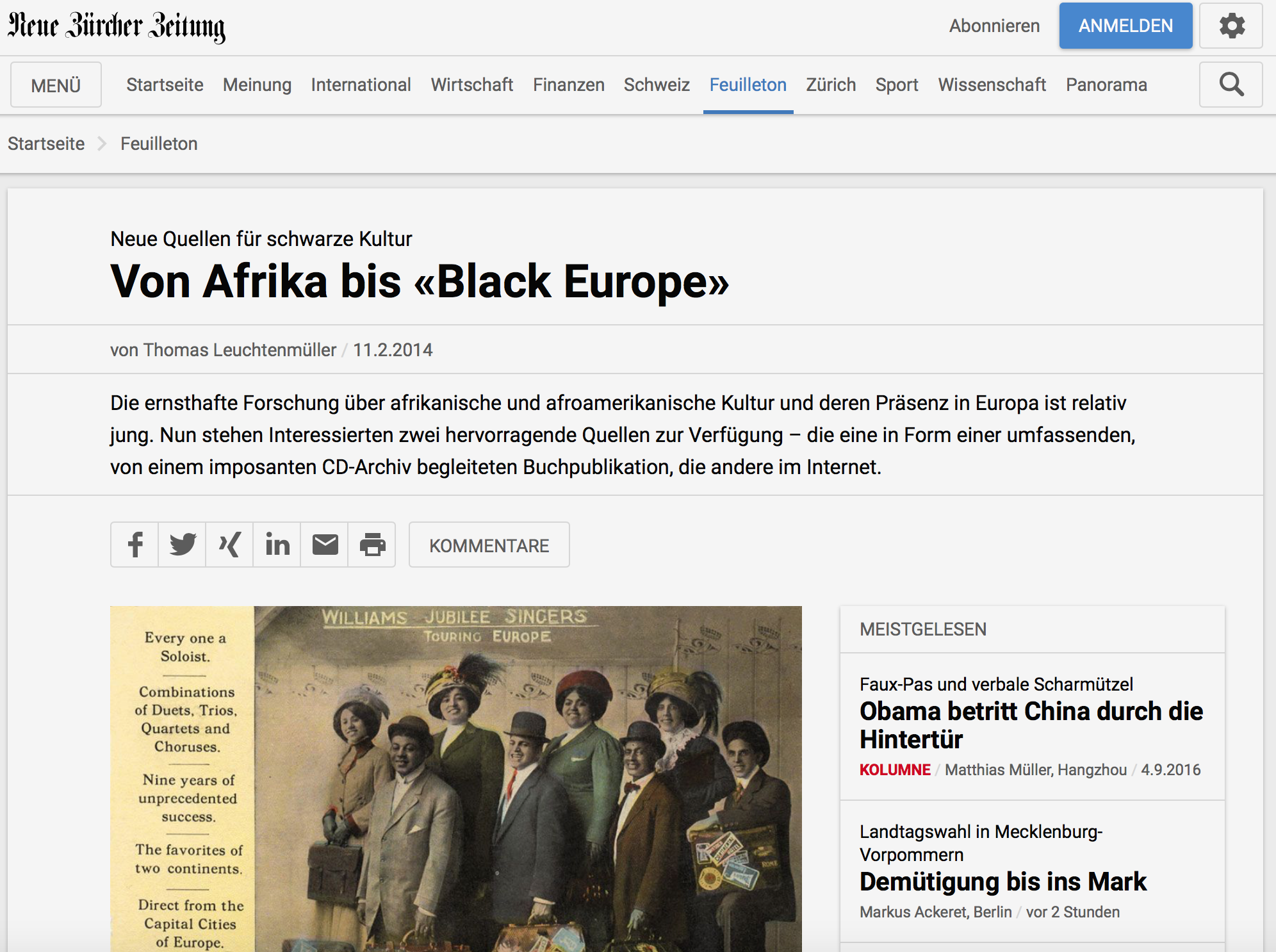Open the Finanzen section
This screenshot has width=1276, height=952.
click(x=569, y=85)
